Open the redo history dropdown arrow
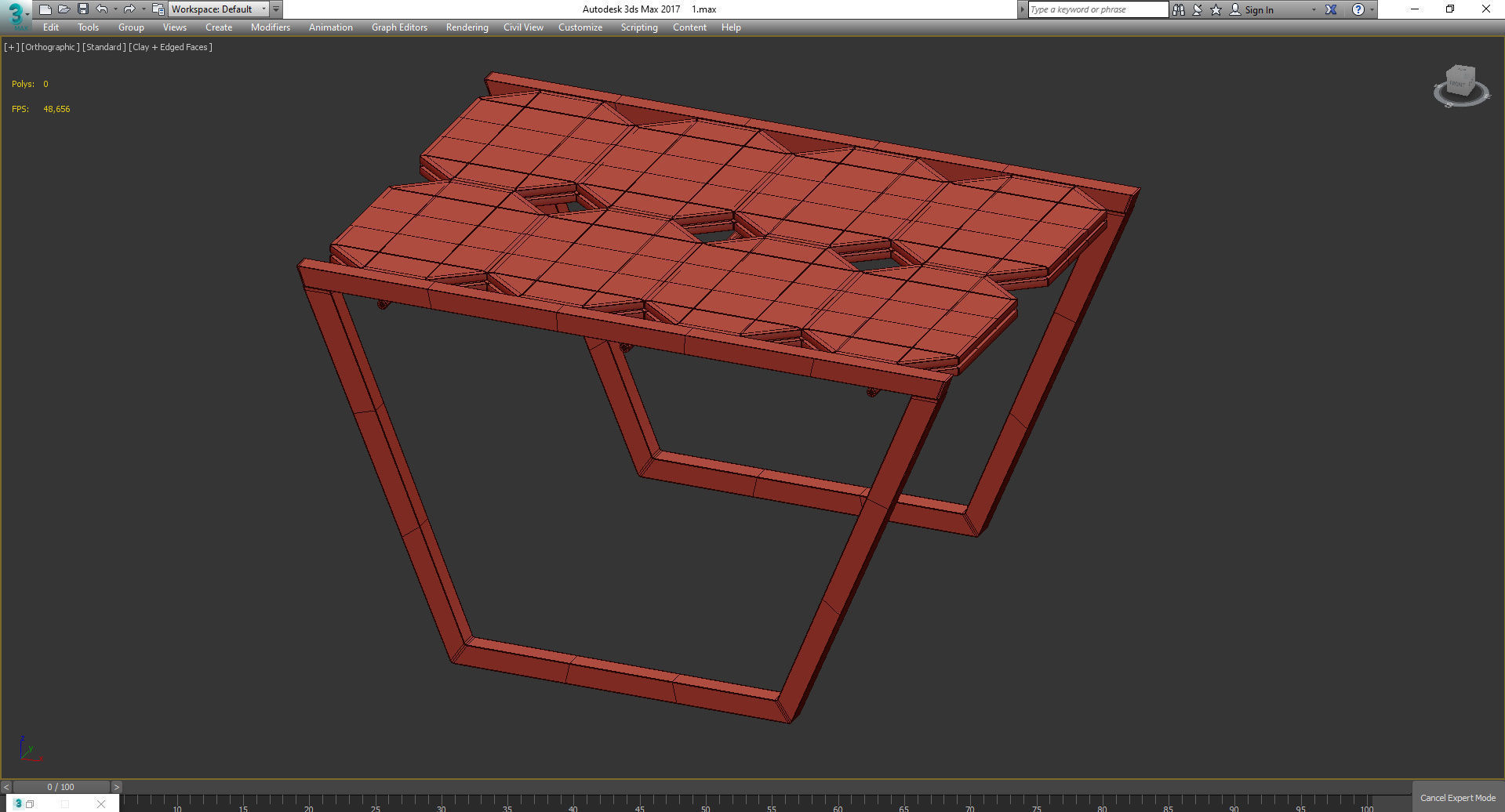Viewport: 1505px width, 812px height. [x=144, y=9]
